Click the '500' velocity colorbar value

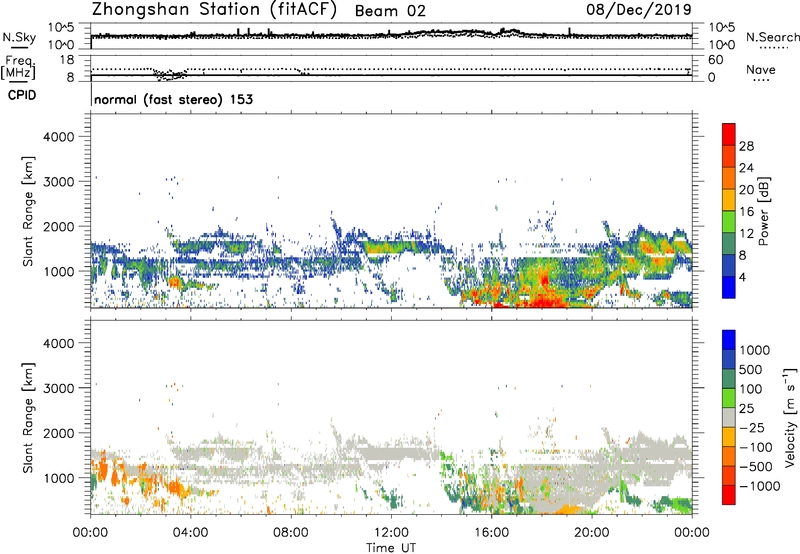point(751,369)
